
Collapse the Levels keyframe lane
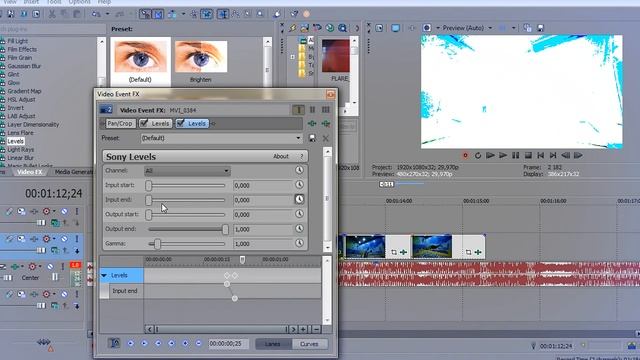click(x=104, y=276)
